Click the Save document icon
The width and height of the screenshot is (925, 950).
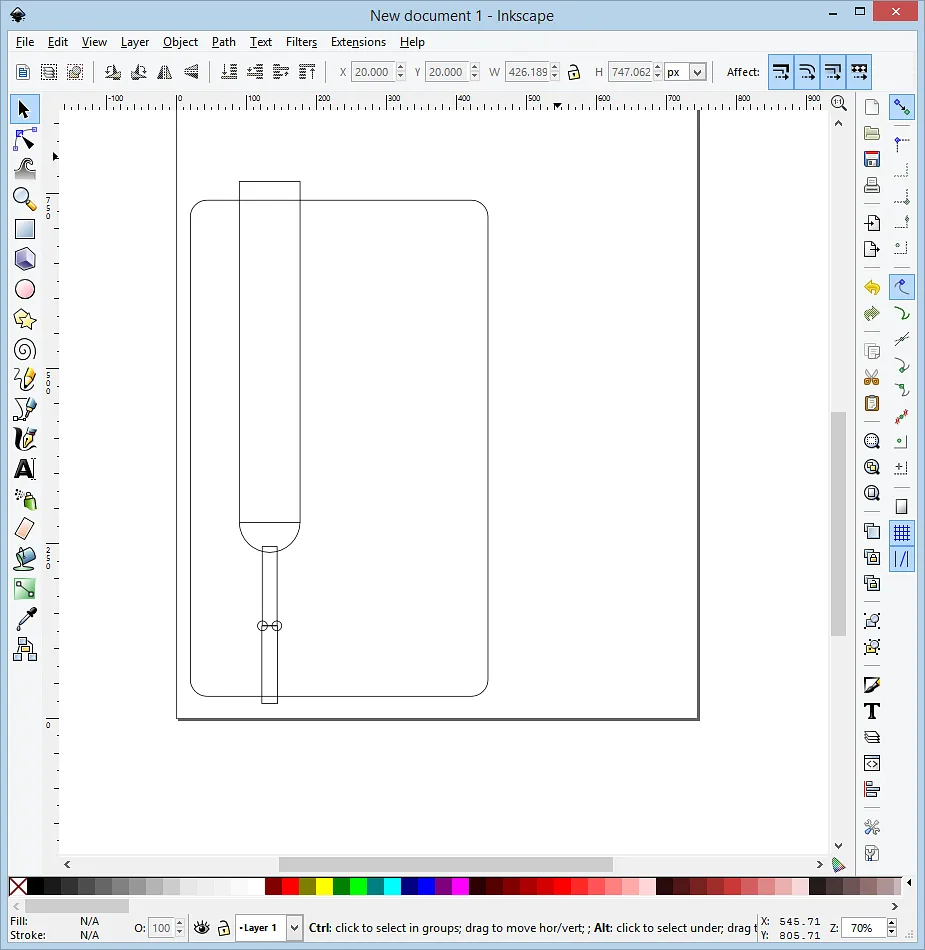[872, 159]
